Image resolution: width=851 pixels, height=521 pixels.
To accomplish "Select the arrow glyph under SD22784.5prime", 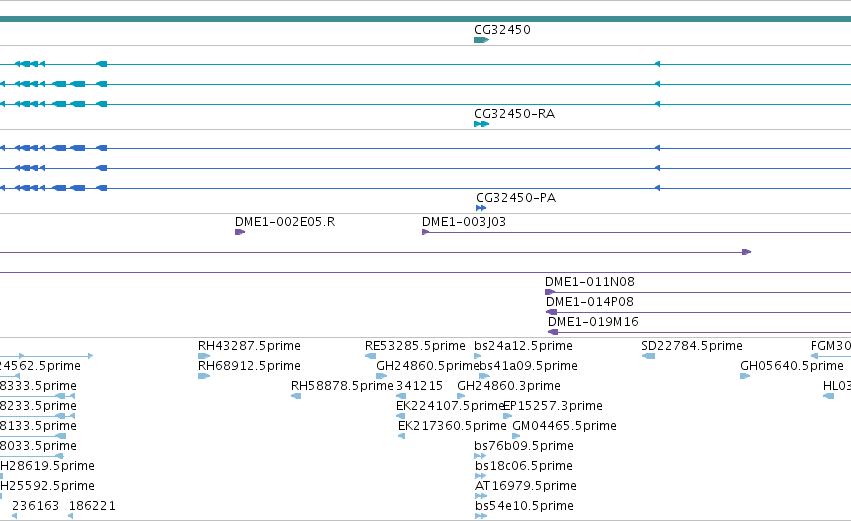I will pos(648,356).
